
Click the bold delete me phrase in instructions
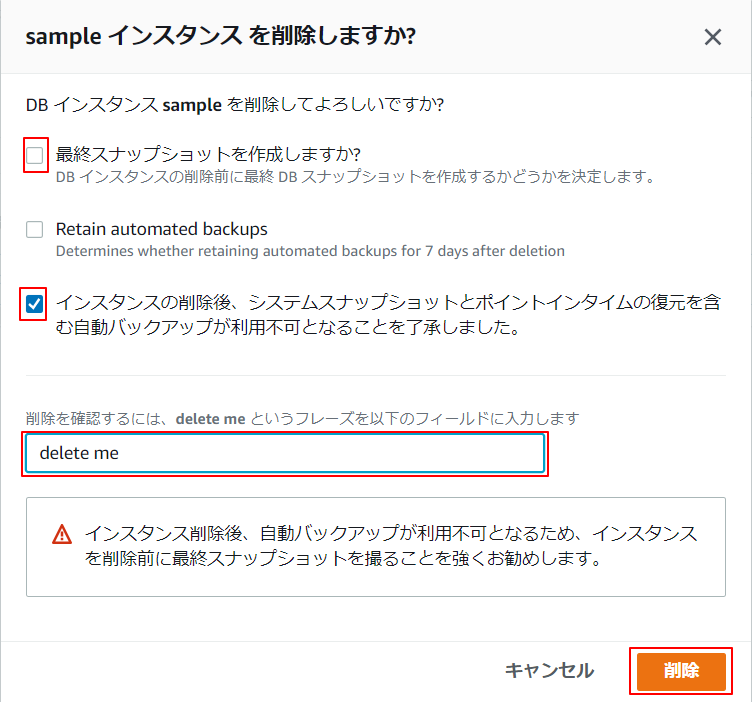211,419
